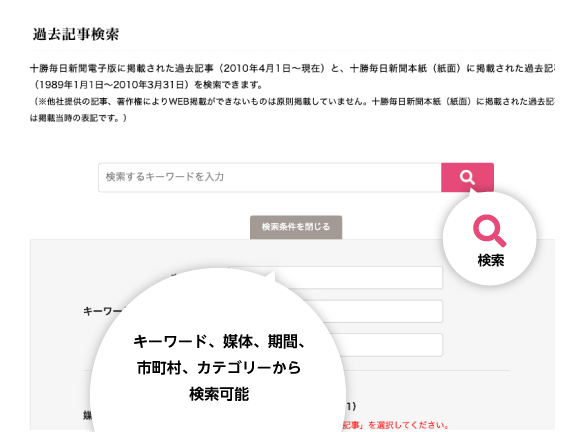
Task: Click the pink magnifier search button
Action: 467,177
